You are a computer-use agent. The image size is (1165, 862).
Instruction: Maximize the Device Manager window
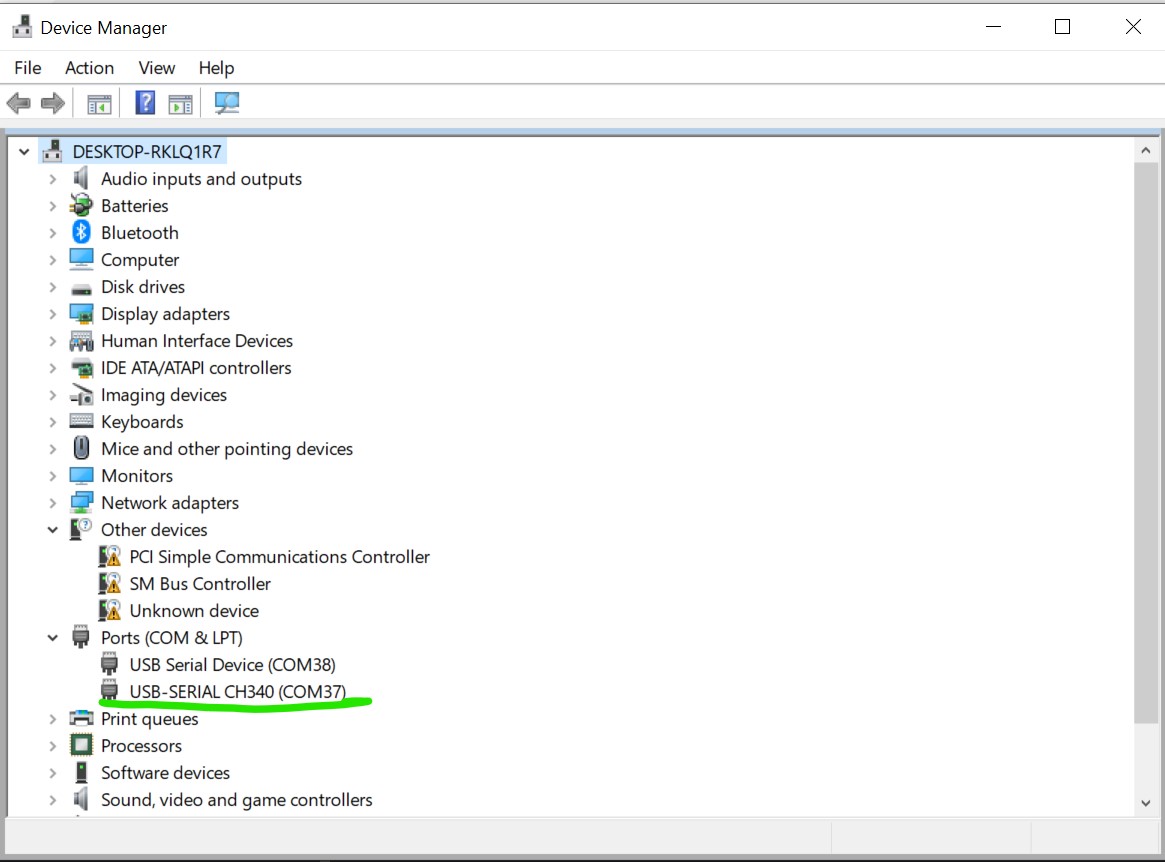tap(1062, 27)
